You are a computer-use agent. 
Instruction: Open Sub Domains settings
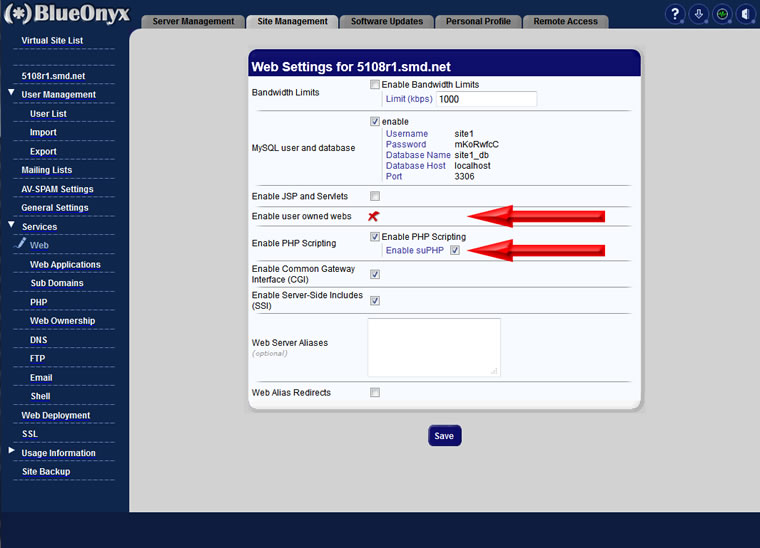[x=57, y=283]
